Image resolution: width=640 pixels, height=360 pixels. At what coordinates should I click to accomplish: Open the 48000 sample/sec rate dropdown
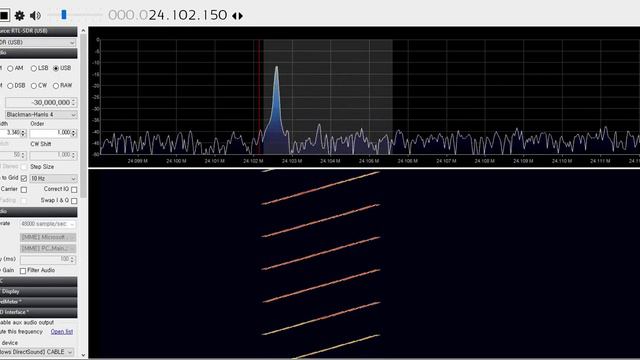pyautogui.click(x=48, y=224)
